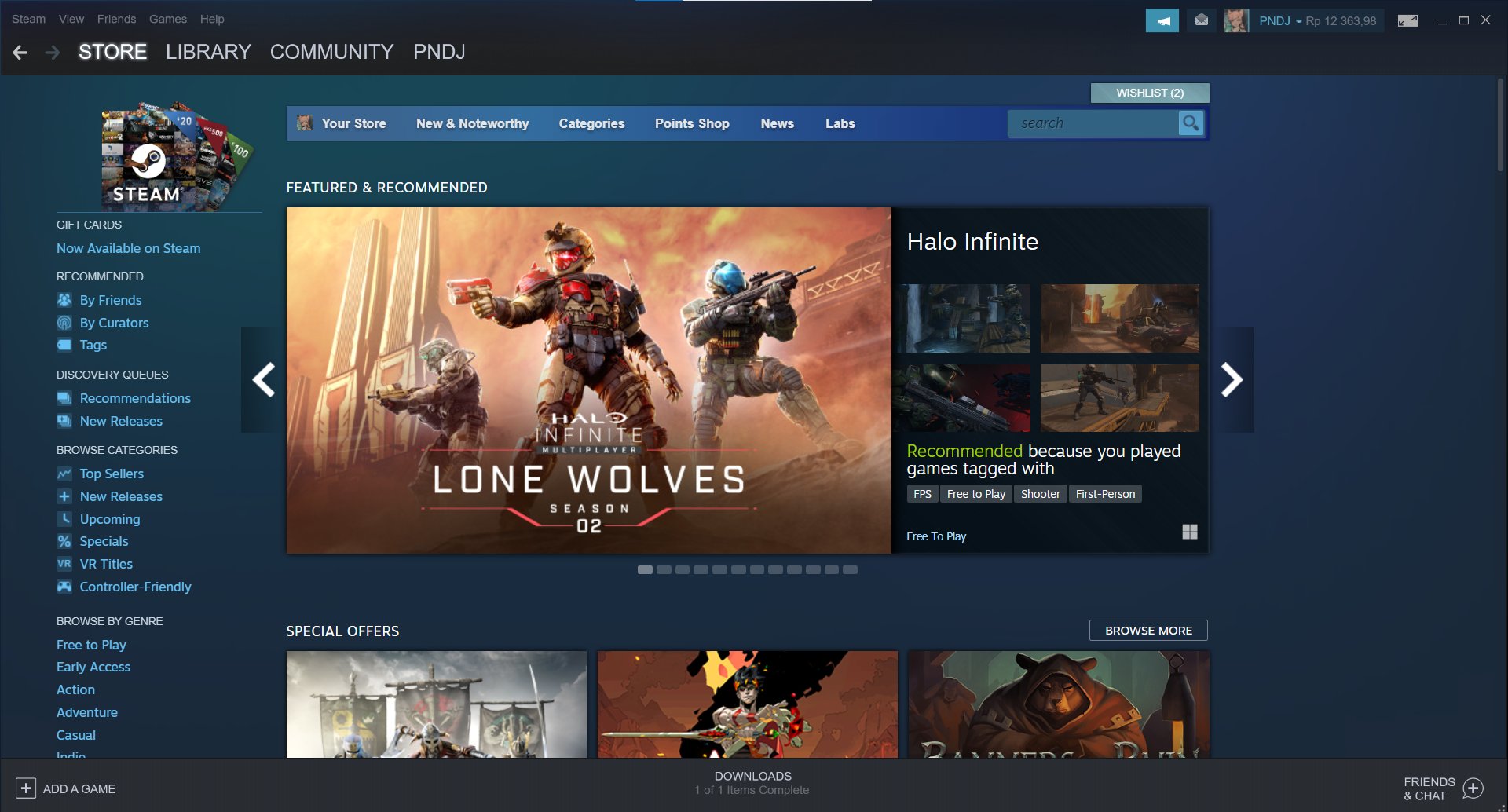The image size is (1508, 812).
Task: Open Friends & Chat plus icon
Action: tap(1473, 788)
